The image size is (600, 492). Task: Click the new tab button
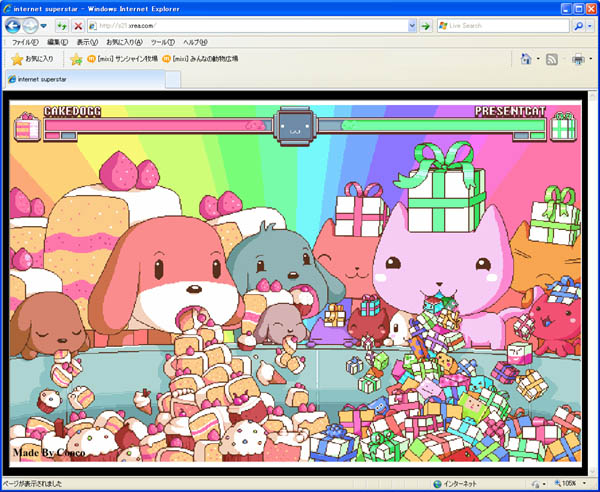(x=173, y=80)
